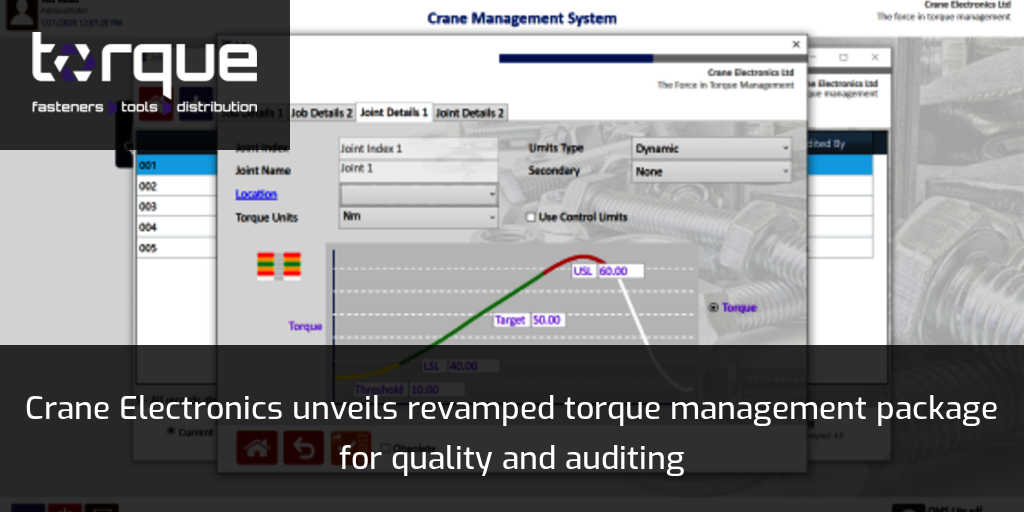Expand the Location combo box
This screenshot has height=512, width=1024.
pos(418,193)
